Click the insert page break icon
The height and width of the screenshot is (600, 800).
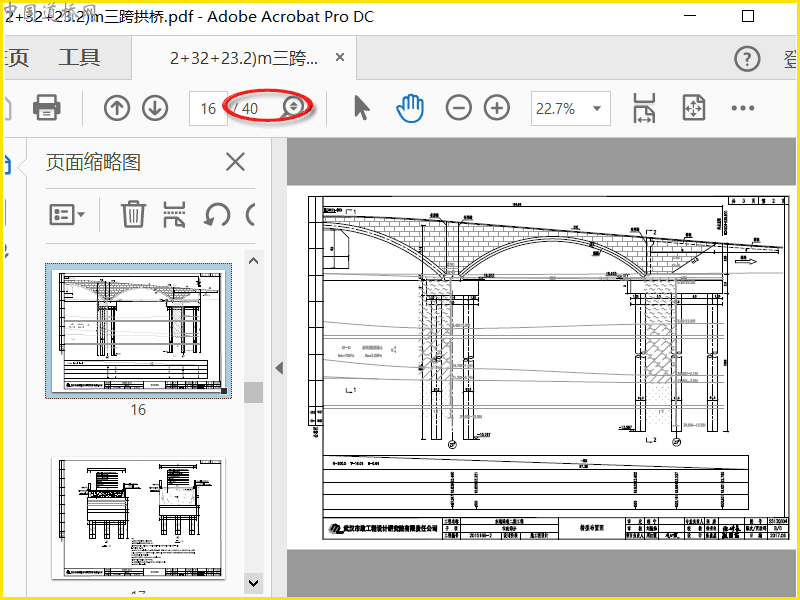(x=174, y=214)
